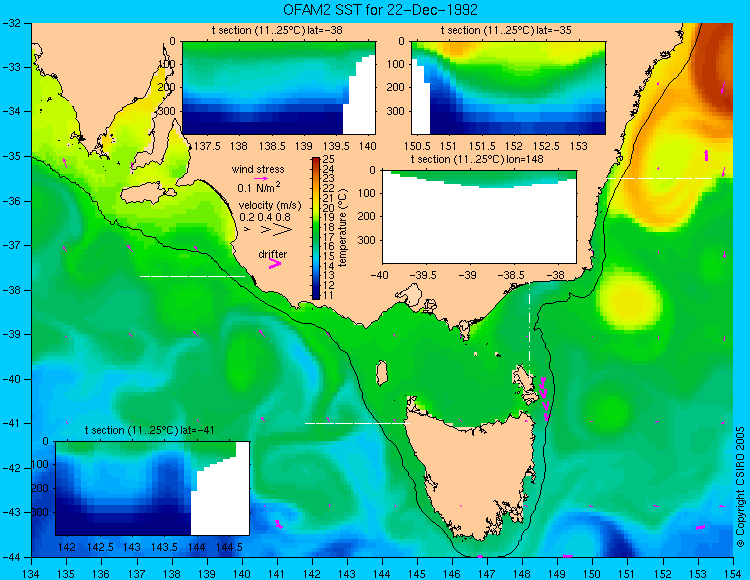
Task: Click the "-35" latitude label on the left axis
Action: [x=11, y=156]
